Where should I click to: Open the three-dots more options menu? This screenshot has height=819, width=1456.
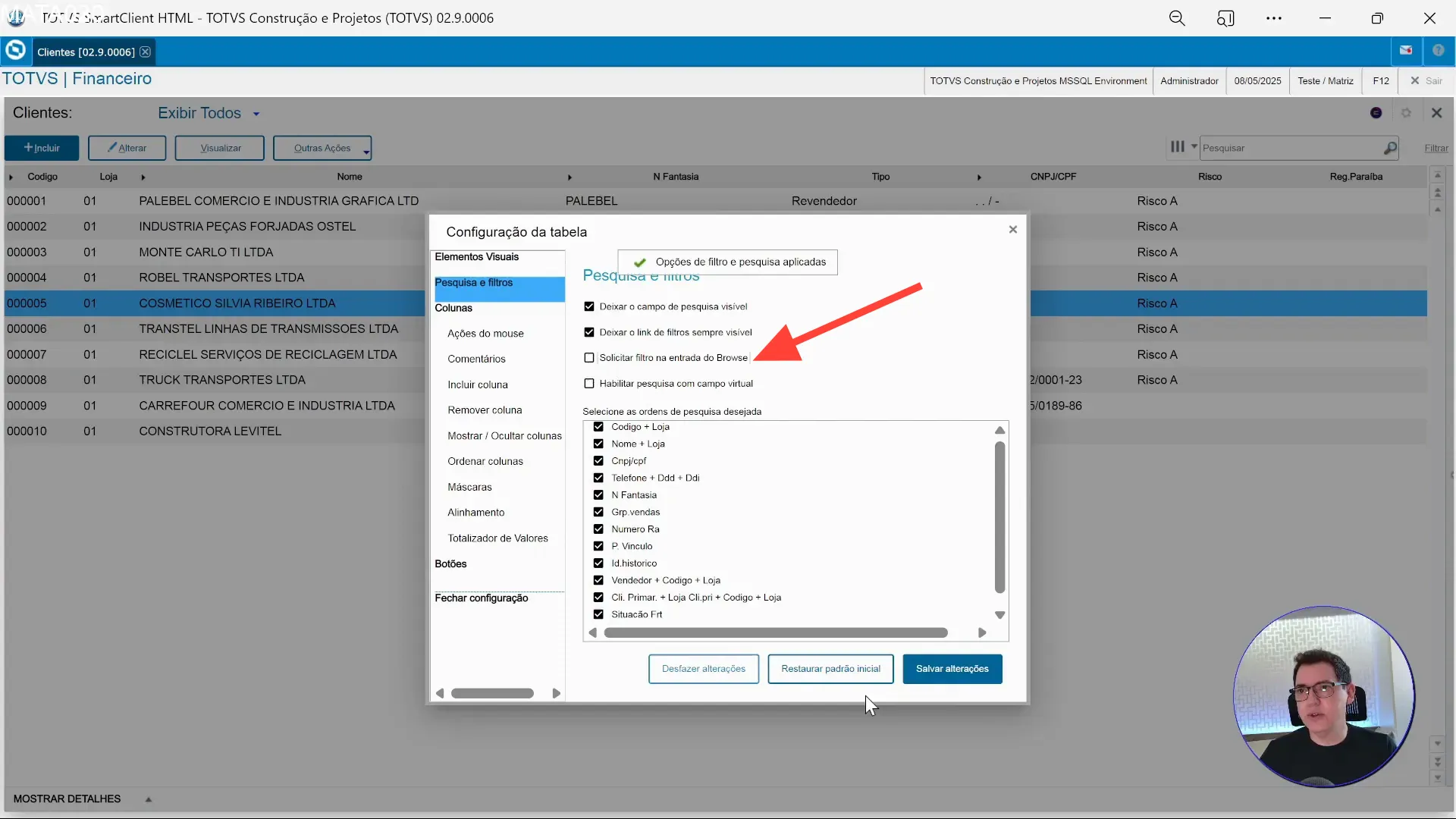point(1274,18)
